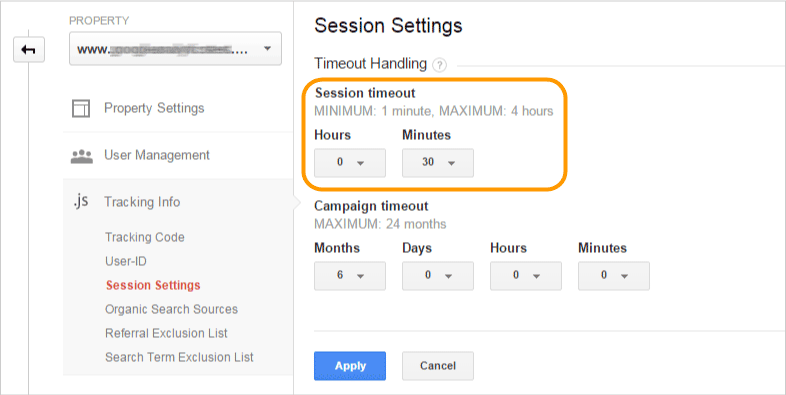Open Session timeout Hours dropdown
This screenshot has width=786, height=395.
click(x=350, y=162)
